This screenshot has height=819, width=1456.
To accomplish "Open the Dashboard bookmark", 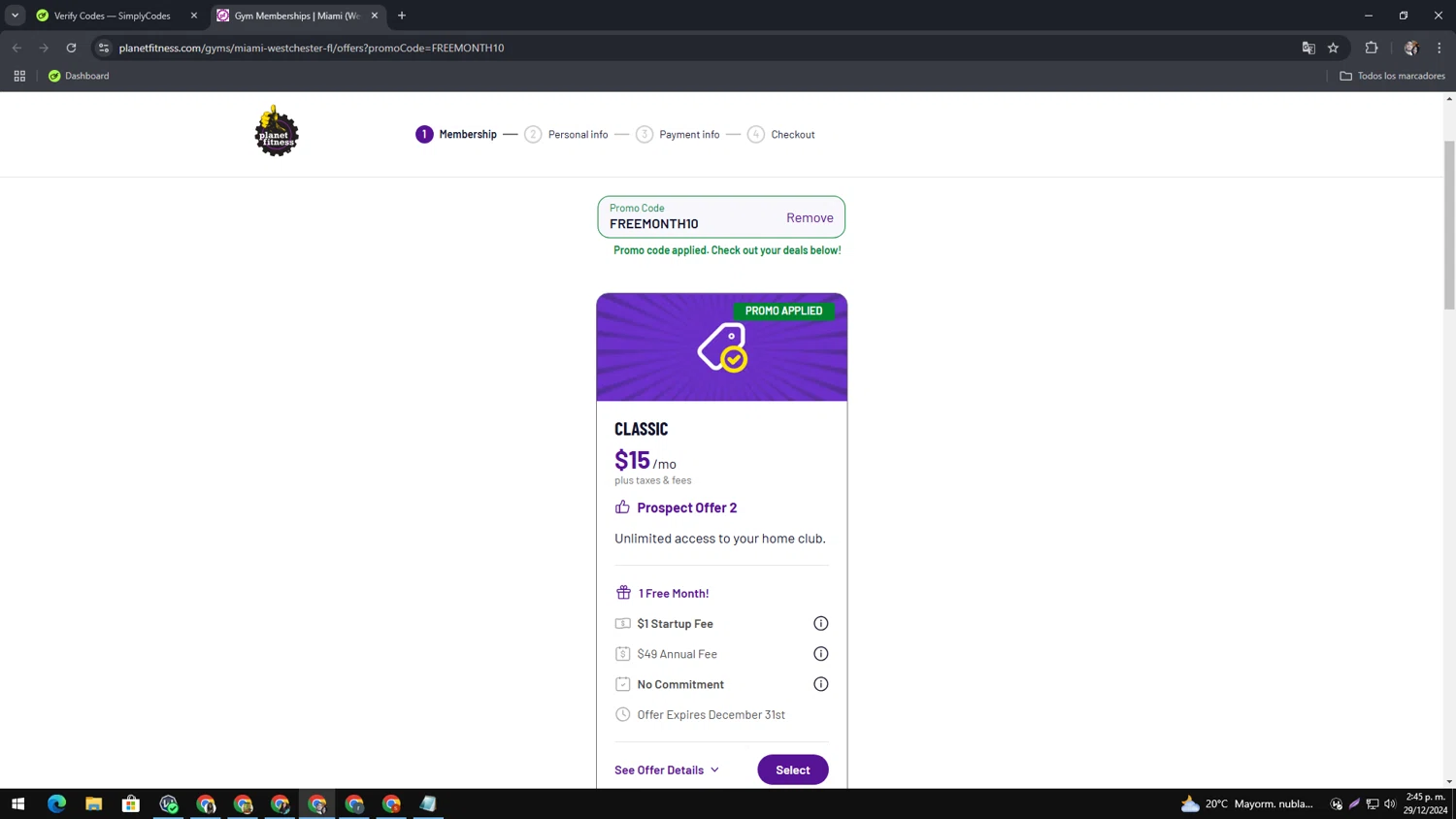I will click(79, 76).
